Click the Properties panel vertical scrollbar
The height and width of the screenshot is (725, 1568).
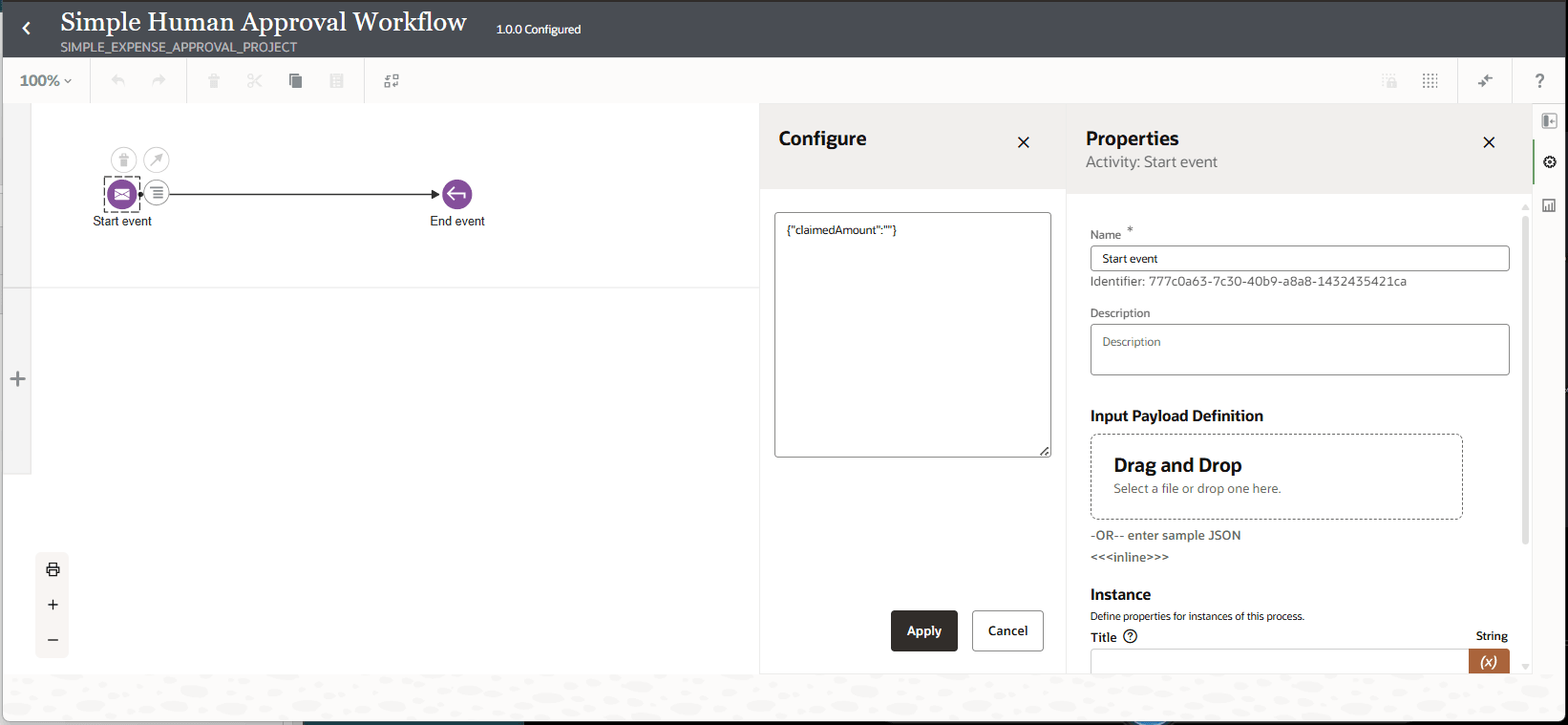click(x=1525, y=379)
